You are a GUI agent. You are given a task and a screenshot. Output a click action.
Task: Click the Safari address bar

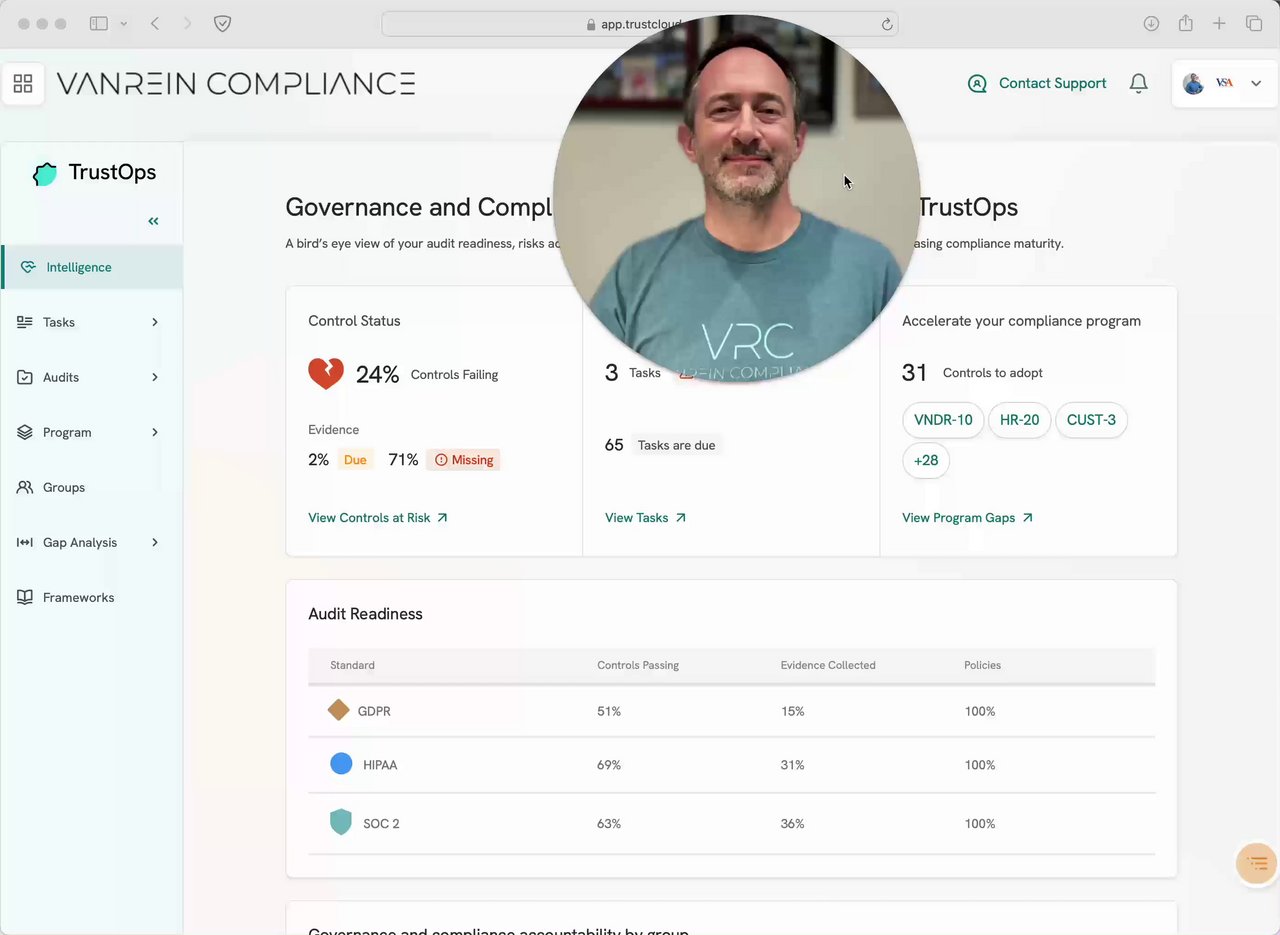(x=640, y=24)
